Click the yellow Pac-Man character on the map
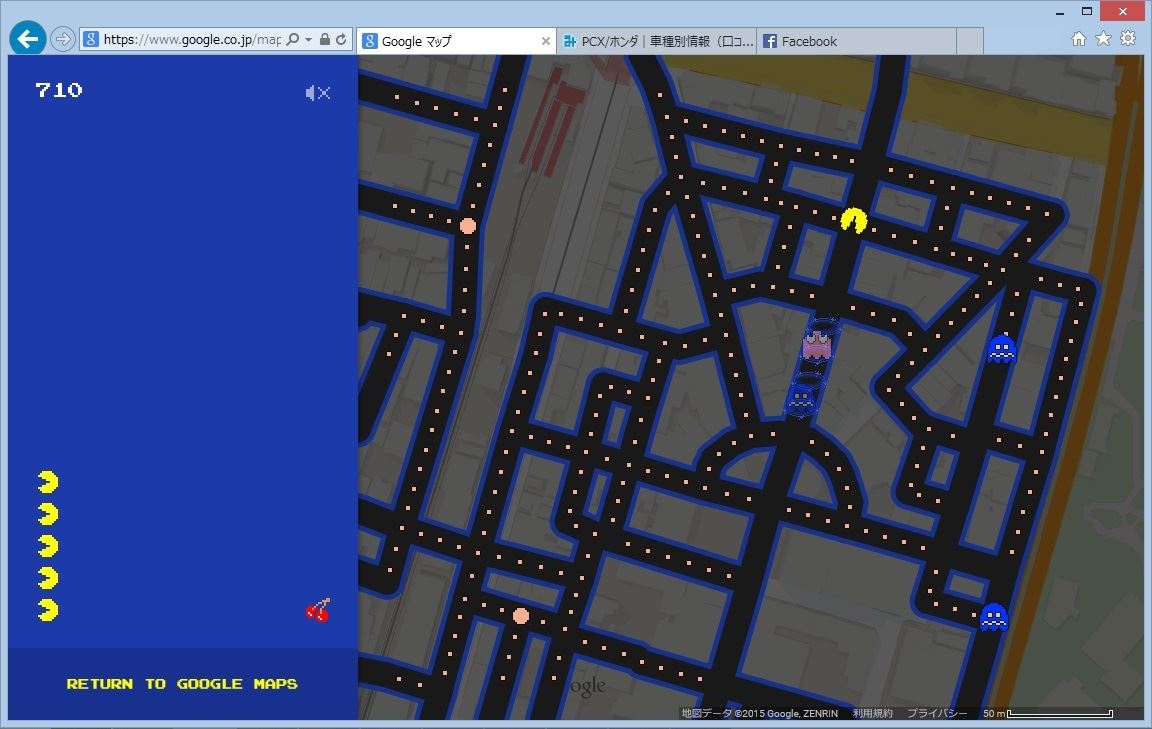 tap(854, 220)
